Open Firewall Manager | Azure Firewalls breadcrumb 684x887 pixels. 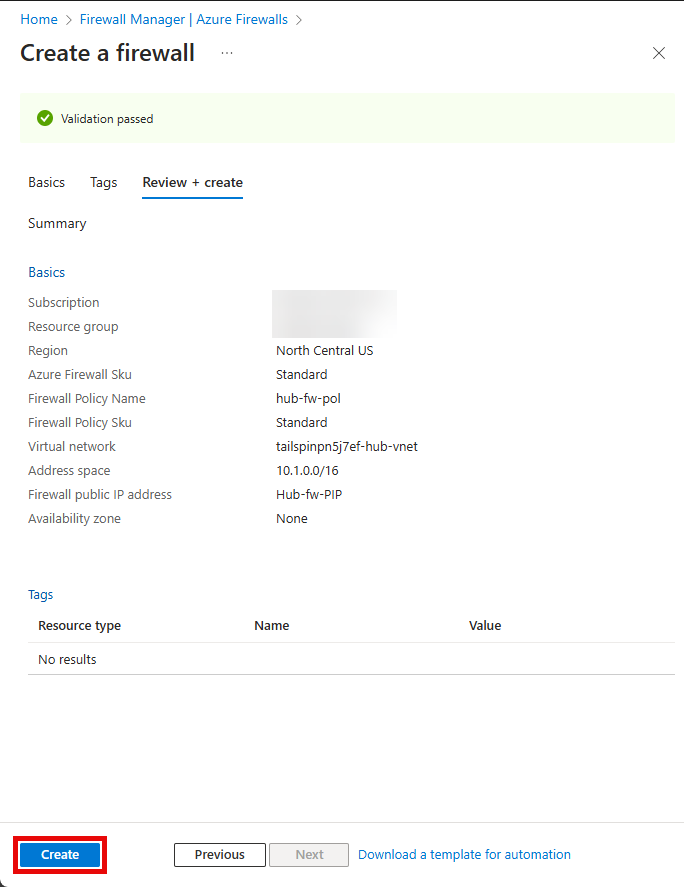pos(184,19)
